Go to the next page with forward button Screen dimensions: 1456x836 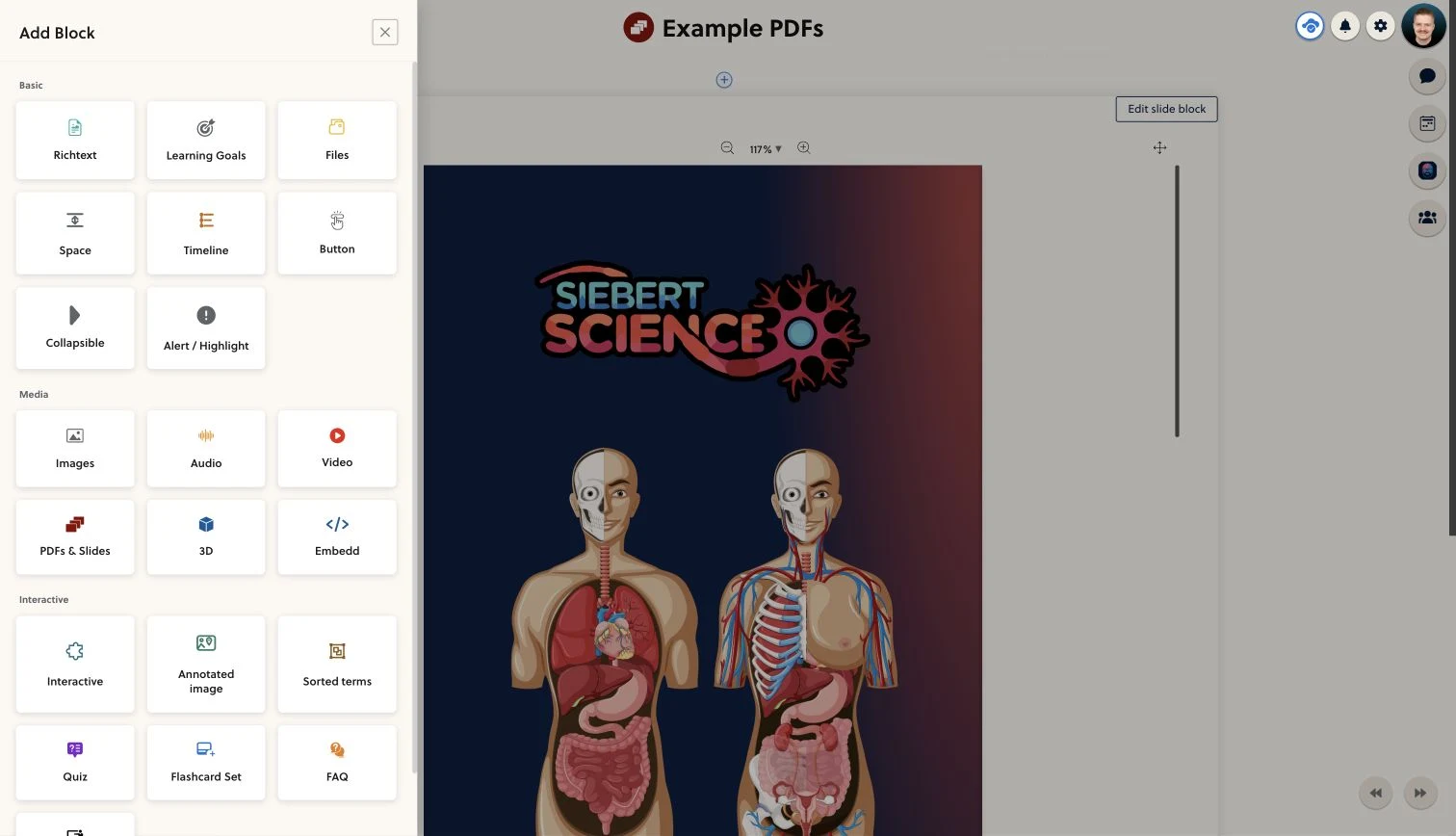tap(1420, 793)
